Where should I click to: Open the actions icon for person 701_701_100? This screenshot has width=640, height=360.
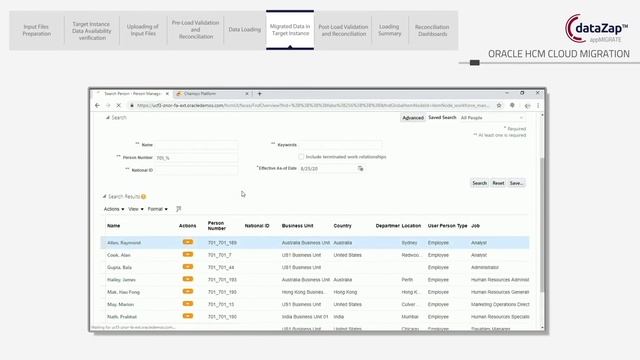188,316
